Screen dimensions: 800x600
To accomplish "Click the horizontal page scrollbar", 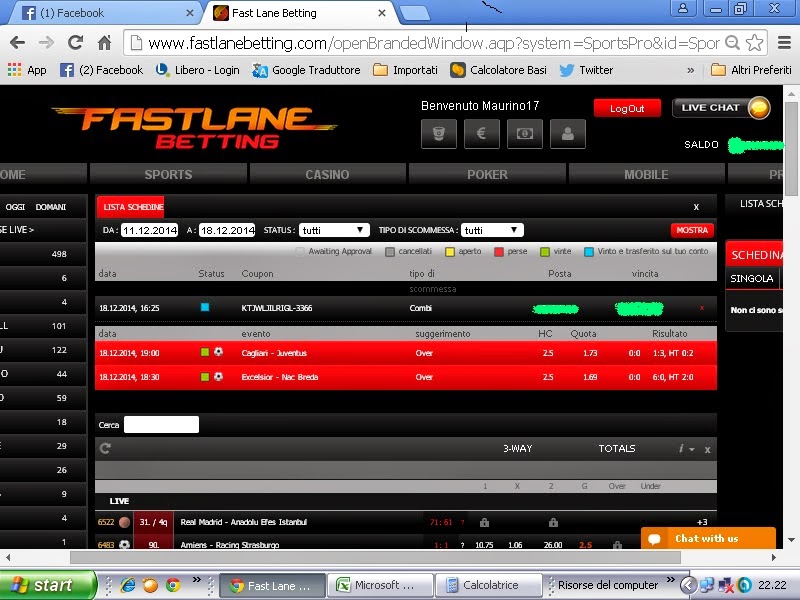I will tap(375, 557).
